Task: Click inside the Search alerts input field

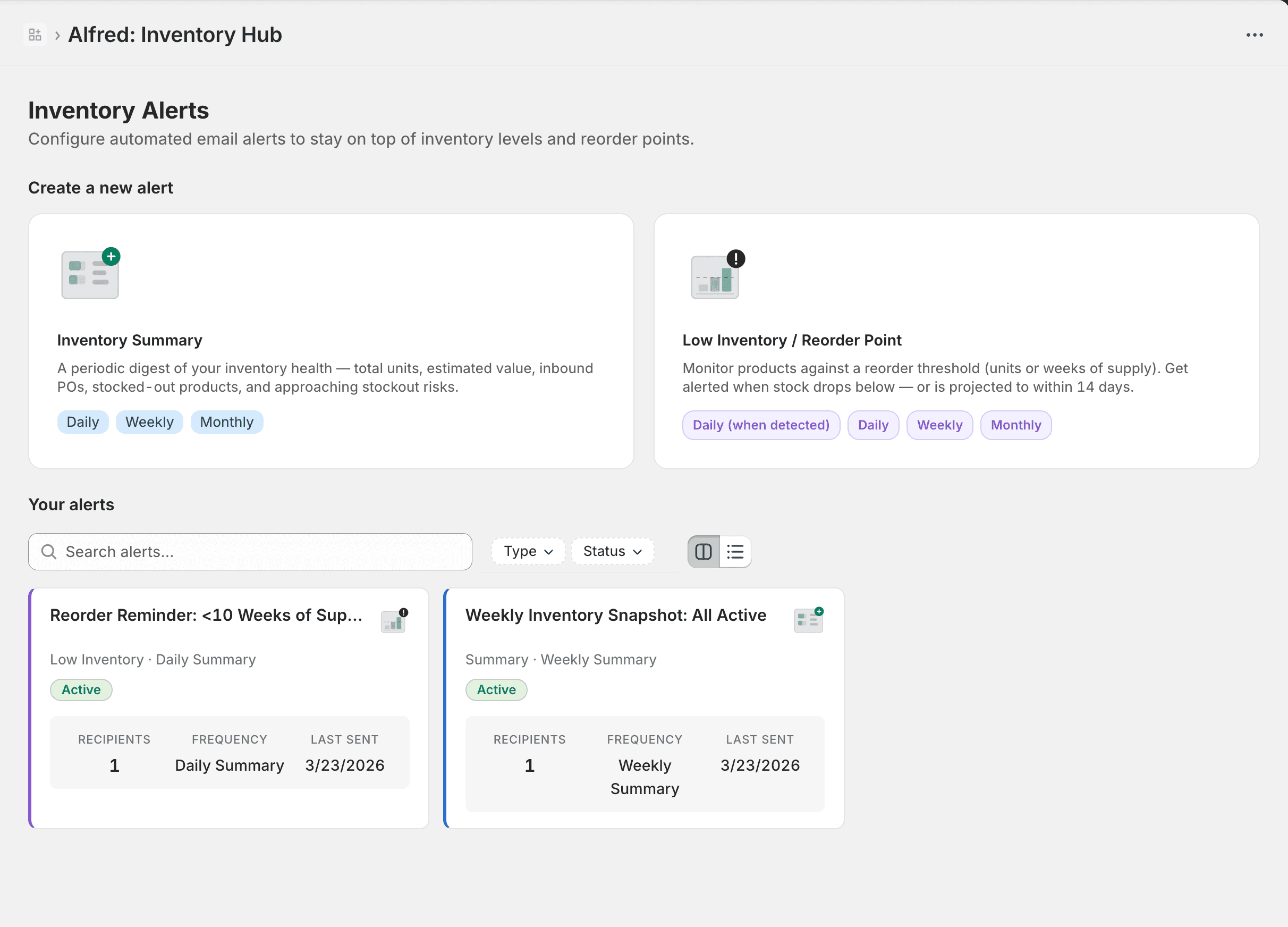Action: tap(250, 551)
